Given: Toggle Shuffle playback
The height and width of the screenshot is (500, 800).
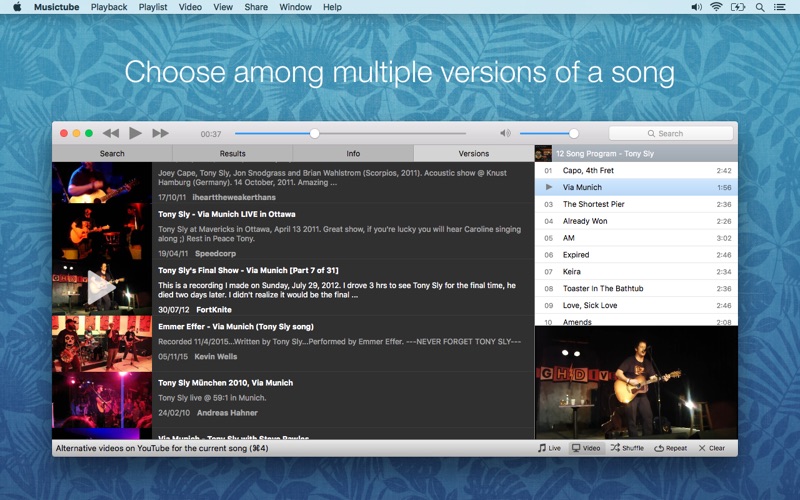Looking at the screenshot, I should (x=627, y=448).
